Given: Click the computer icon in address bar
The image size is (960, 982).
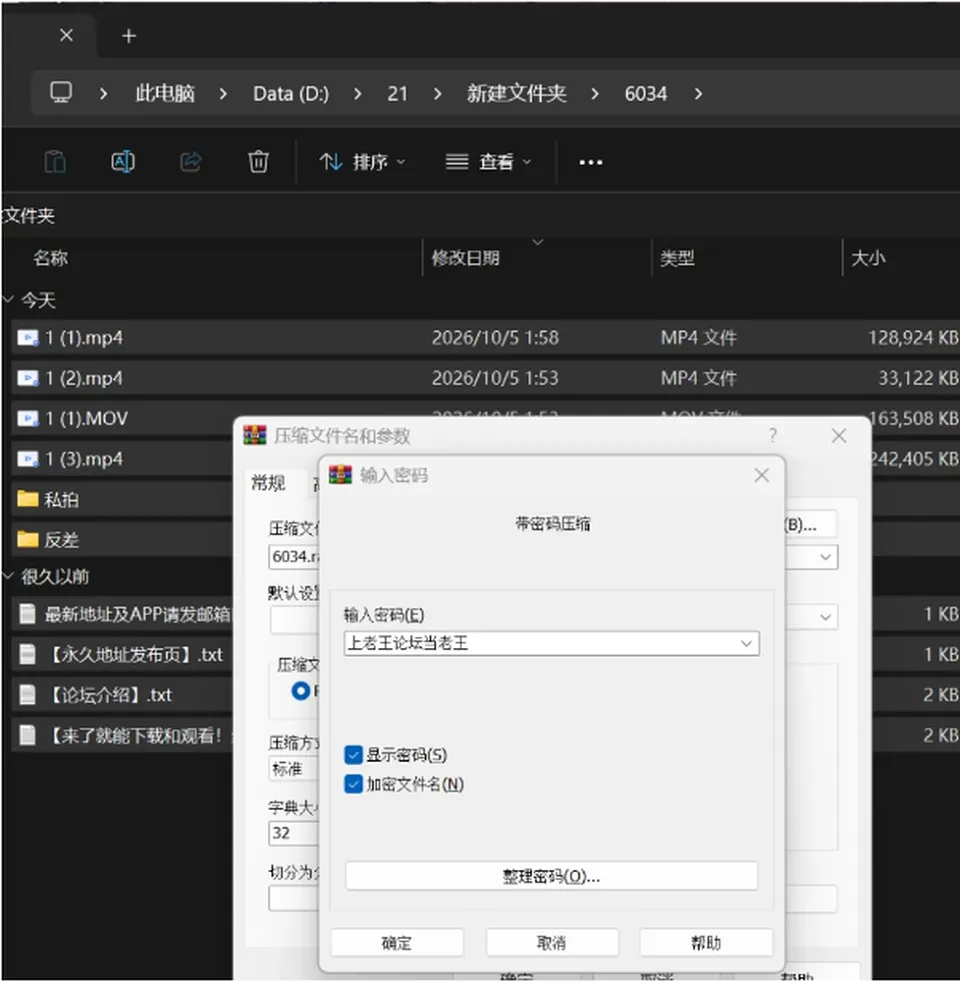Looking at the screenshot, I should tap(61, 93).
